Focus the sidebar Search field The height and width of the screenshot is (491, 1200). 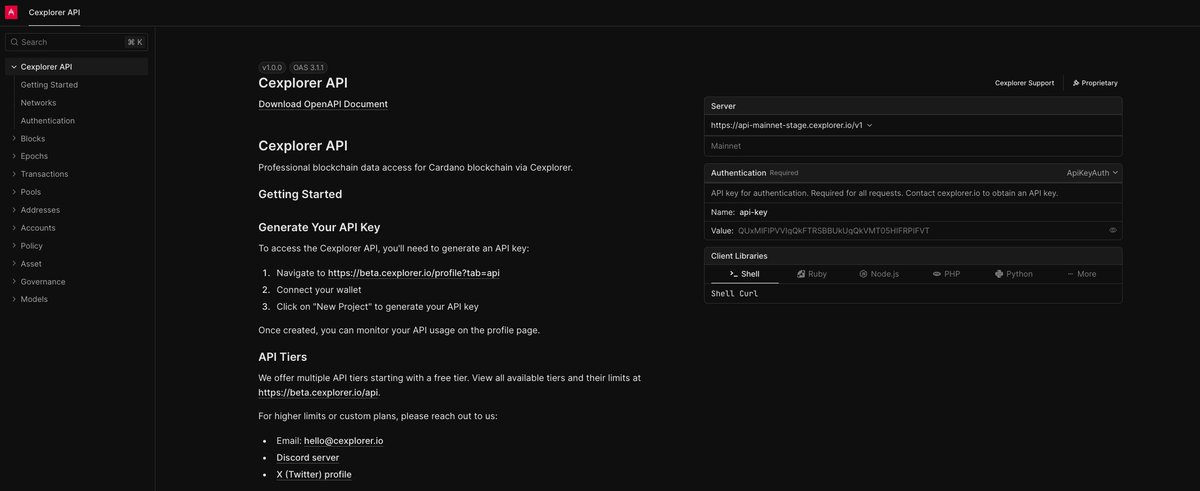click(x=77, y=42)
